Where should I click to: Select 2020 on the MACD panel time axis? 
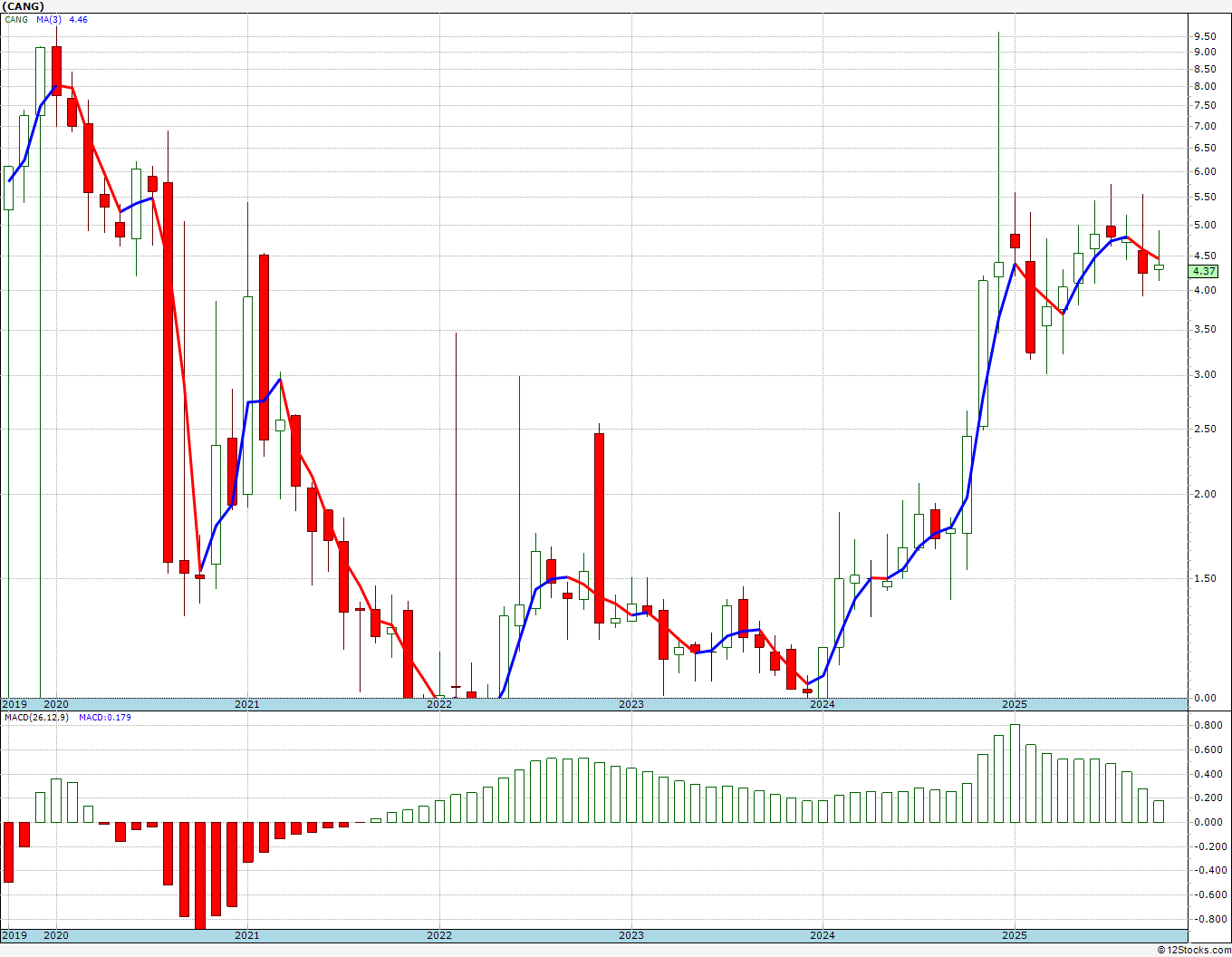tap(56, 935)
